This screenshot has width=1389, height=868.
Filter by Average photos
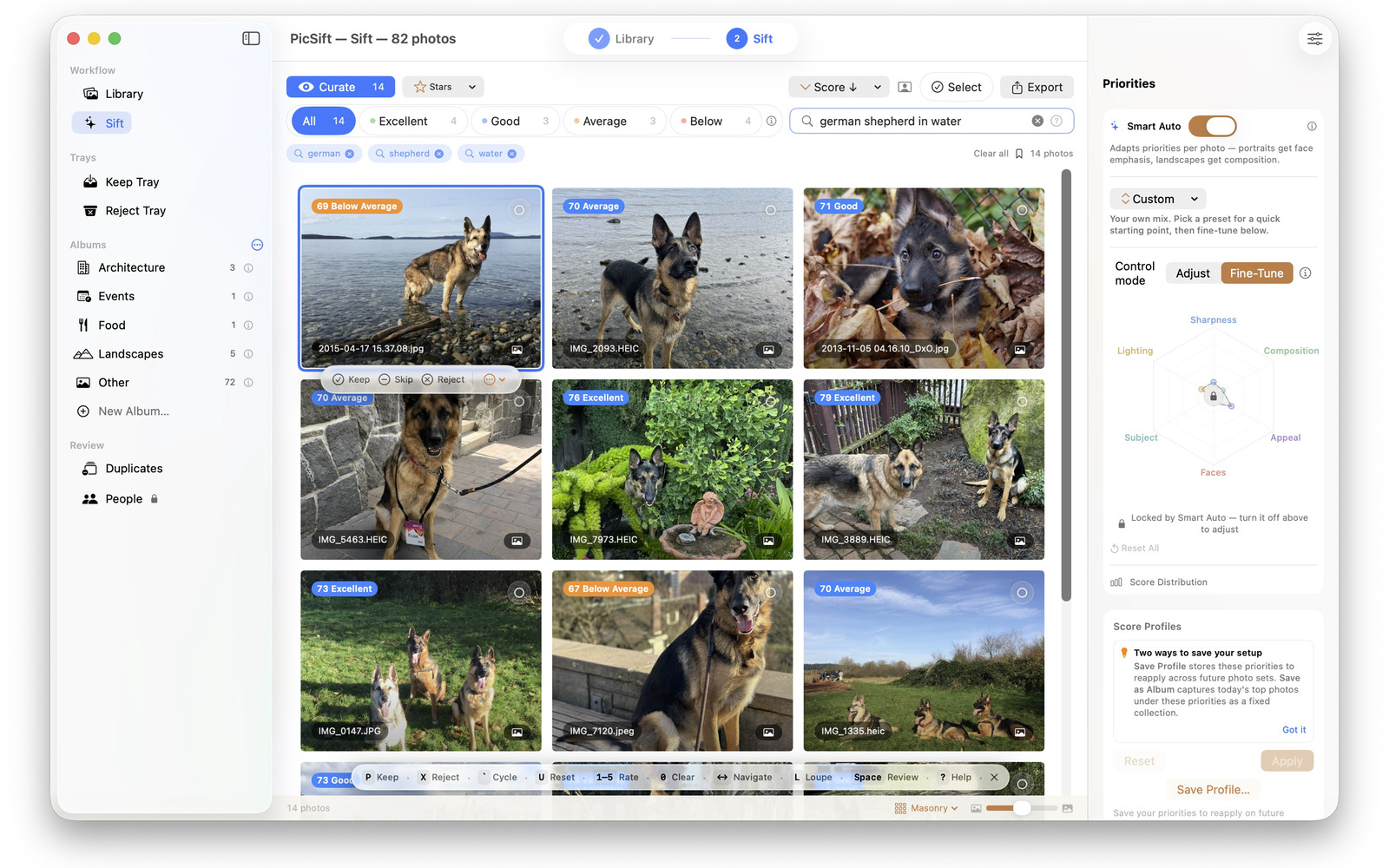[614, 121]
